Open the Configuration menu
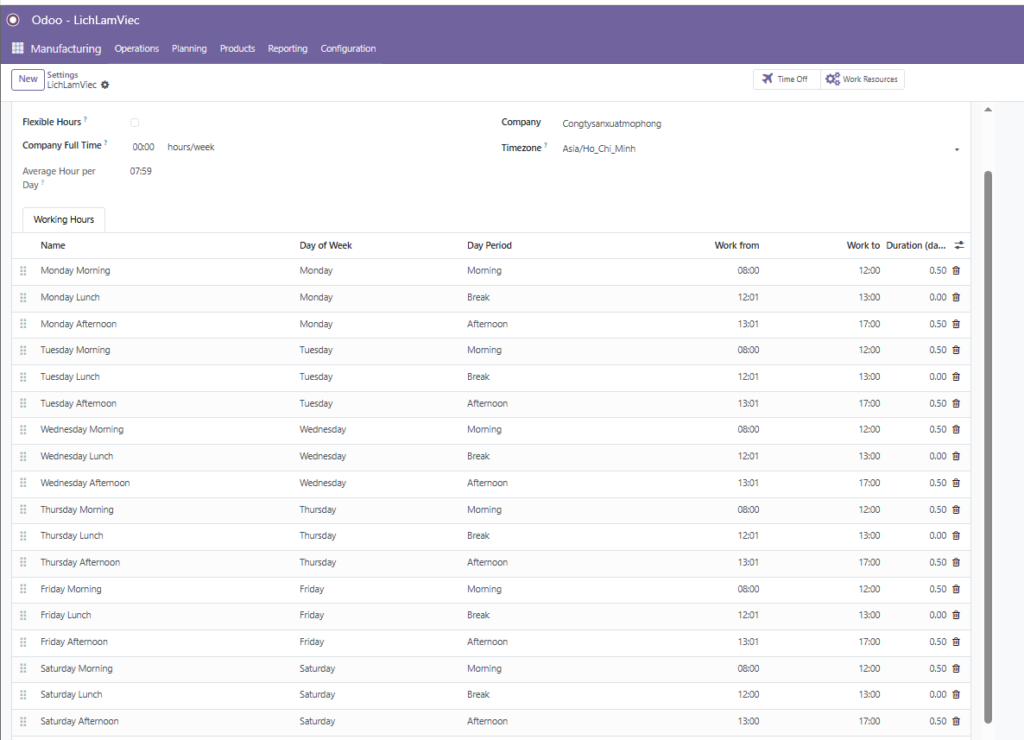 coord(348,48)
